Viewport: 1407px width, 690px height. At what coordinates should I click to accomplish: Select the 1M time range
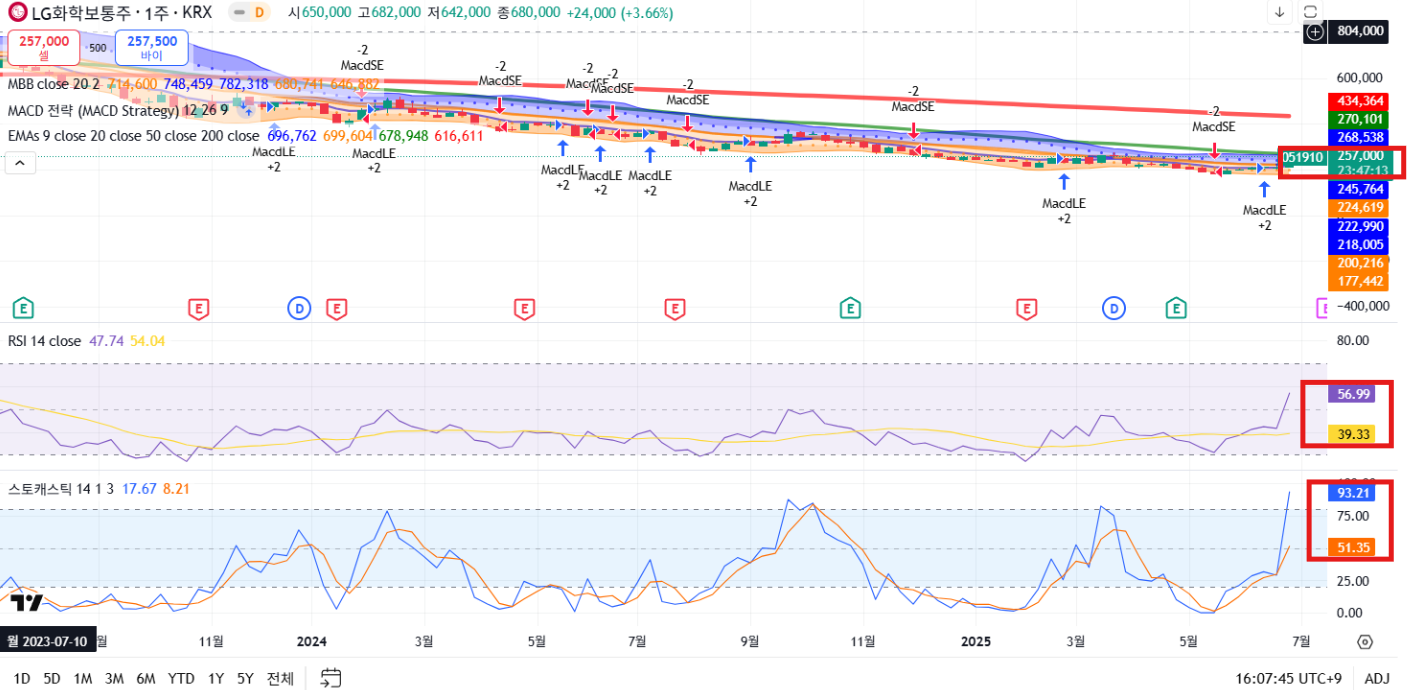pos(83,678)
